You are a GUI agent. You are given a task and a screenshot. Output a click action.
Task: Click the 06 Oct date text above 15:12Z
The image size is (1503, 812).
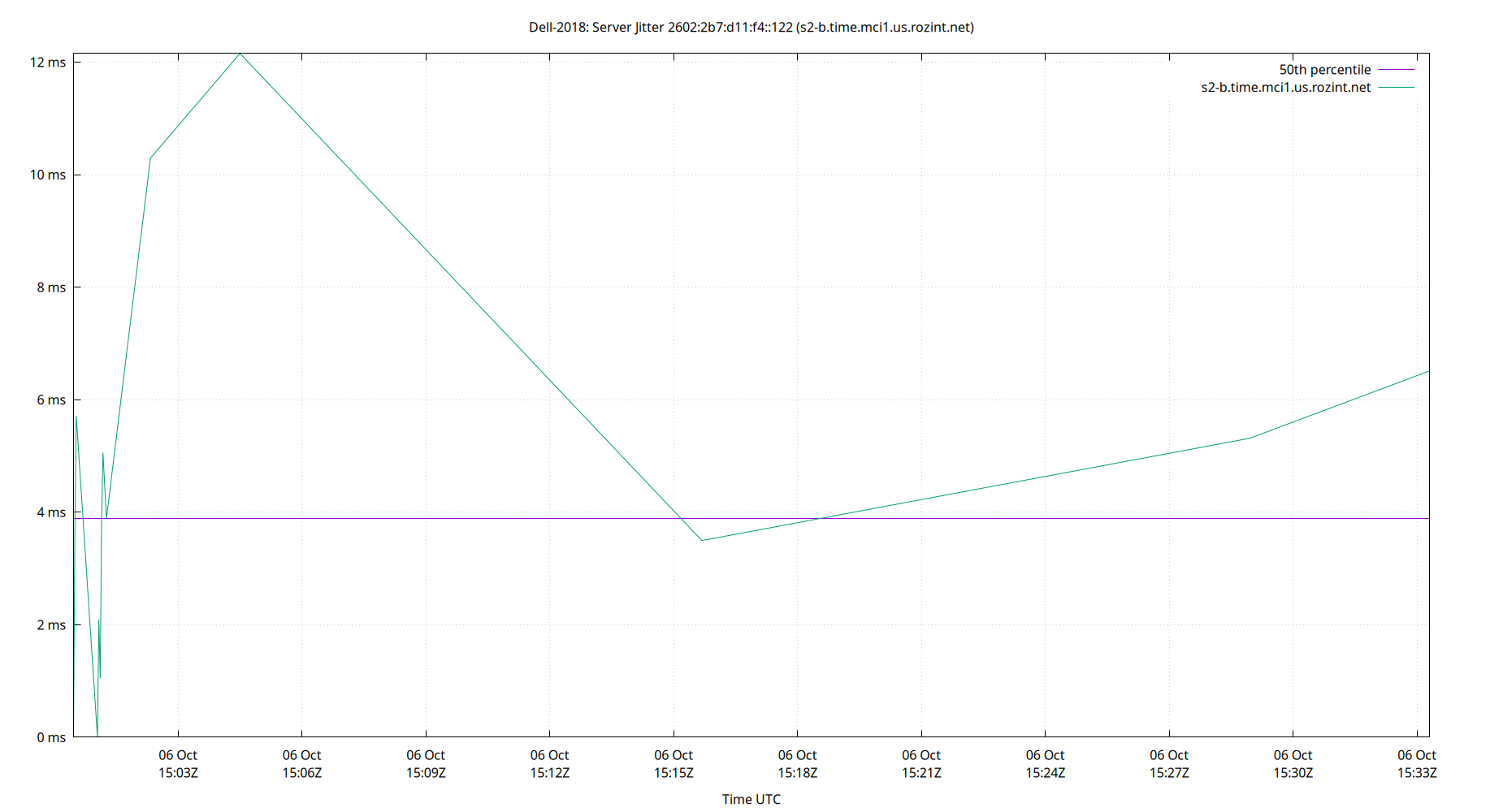point(551,754)
